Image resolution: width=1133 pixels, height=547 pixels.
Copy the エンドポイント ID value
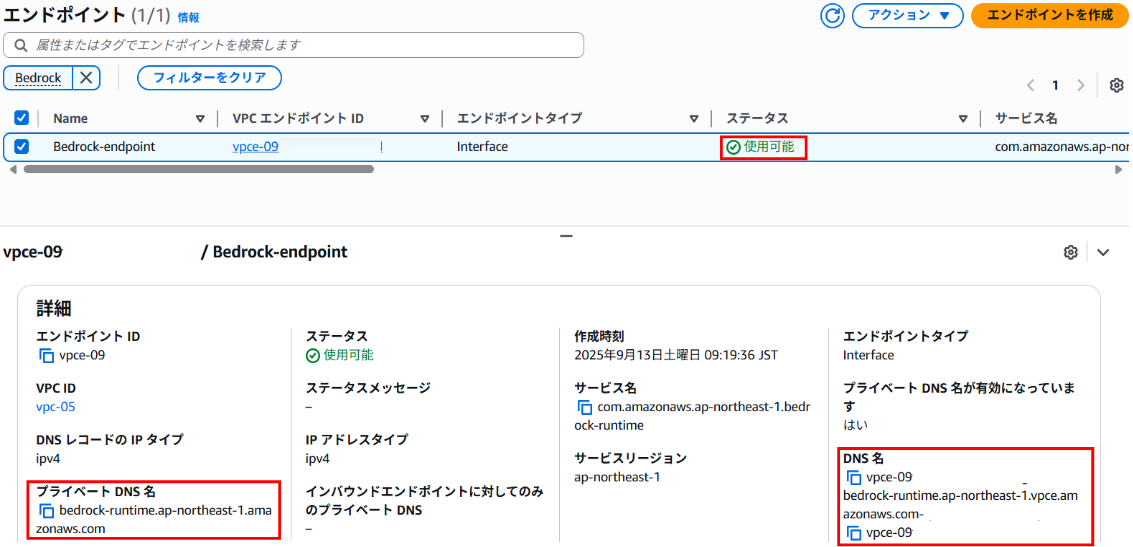46,356
